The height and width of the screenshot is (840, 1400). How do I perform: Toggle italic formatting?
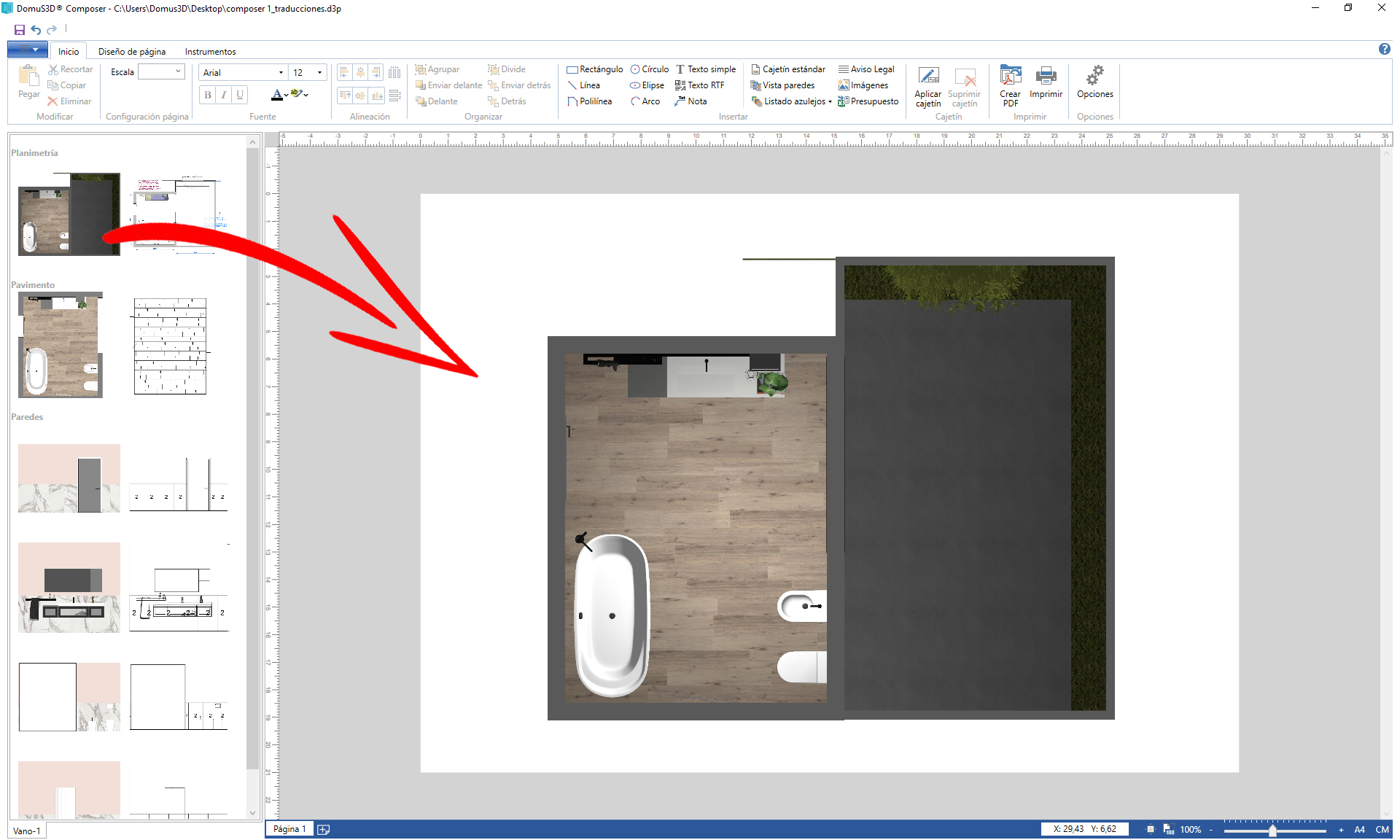click(x=224, y=95)
